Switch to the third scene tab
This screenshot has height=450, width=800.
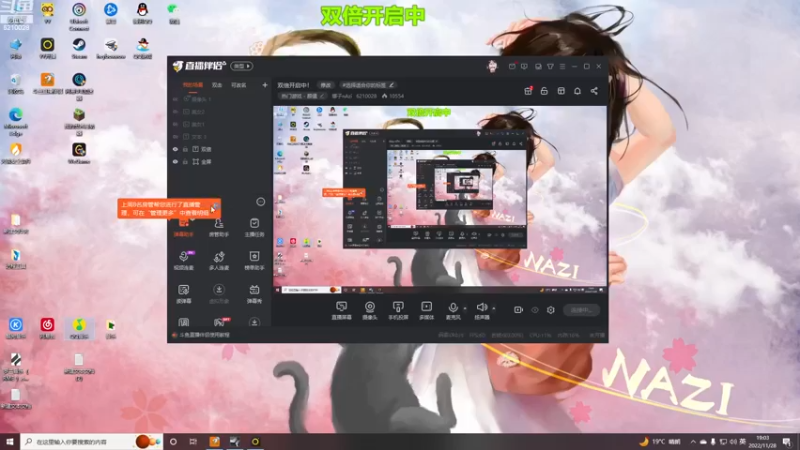point(239,85)
